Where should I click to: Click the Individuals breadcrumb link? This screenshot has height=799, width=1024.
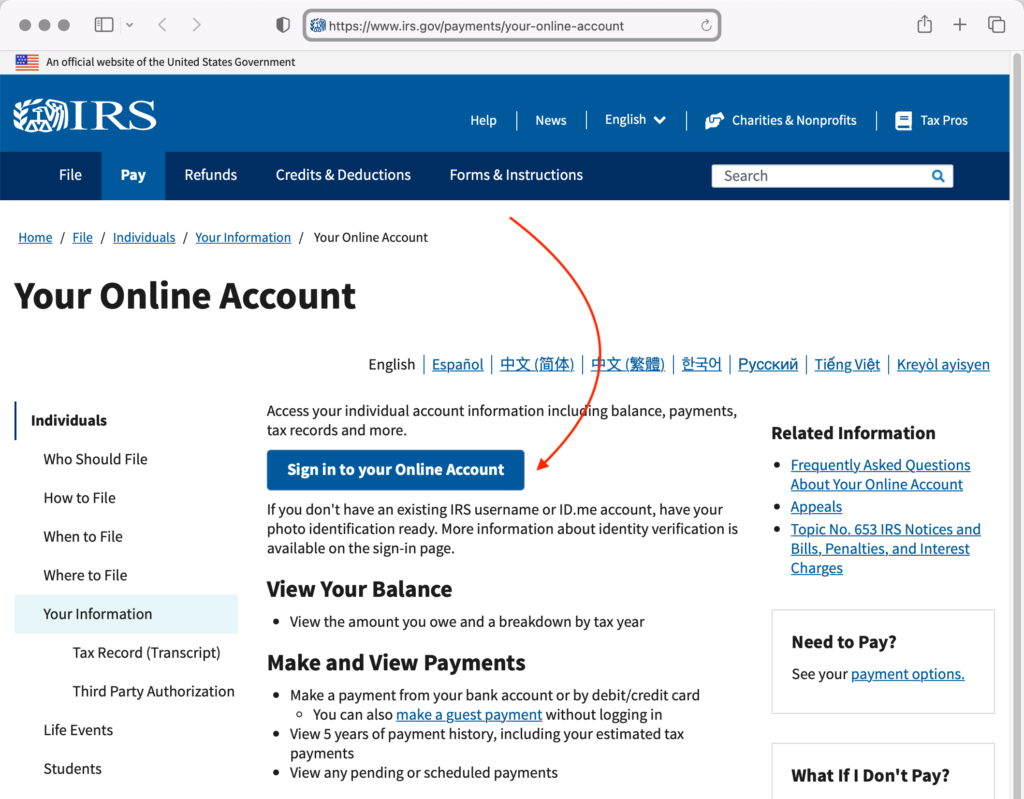click(144, 237)
